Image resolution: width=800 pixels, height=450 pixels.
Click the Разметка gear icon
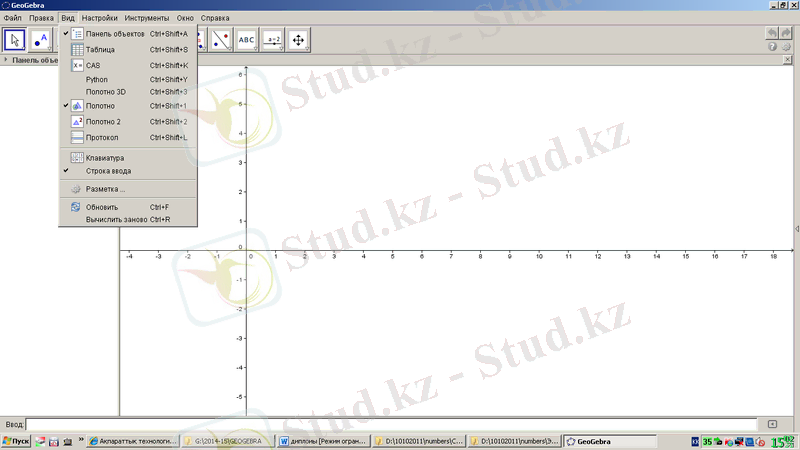pos(76,189)
